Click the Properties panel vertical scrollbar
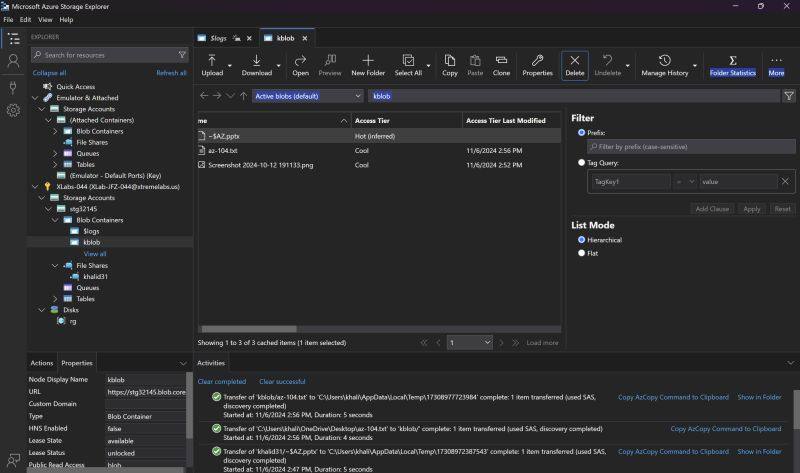This screenshot has width=800, height=473. click(189, 405)
